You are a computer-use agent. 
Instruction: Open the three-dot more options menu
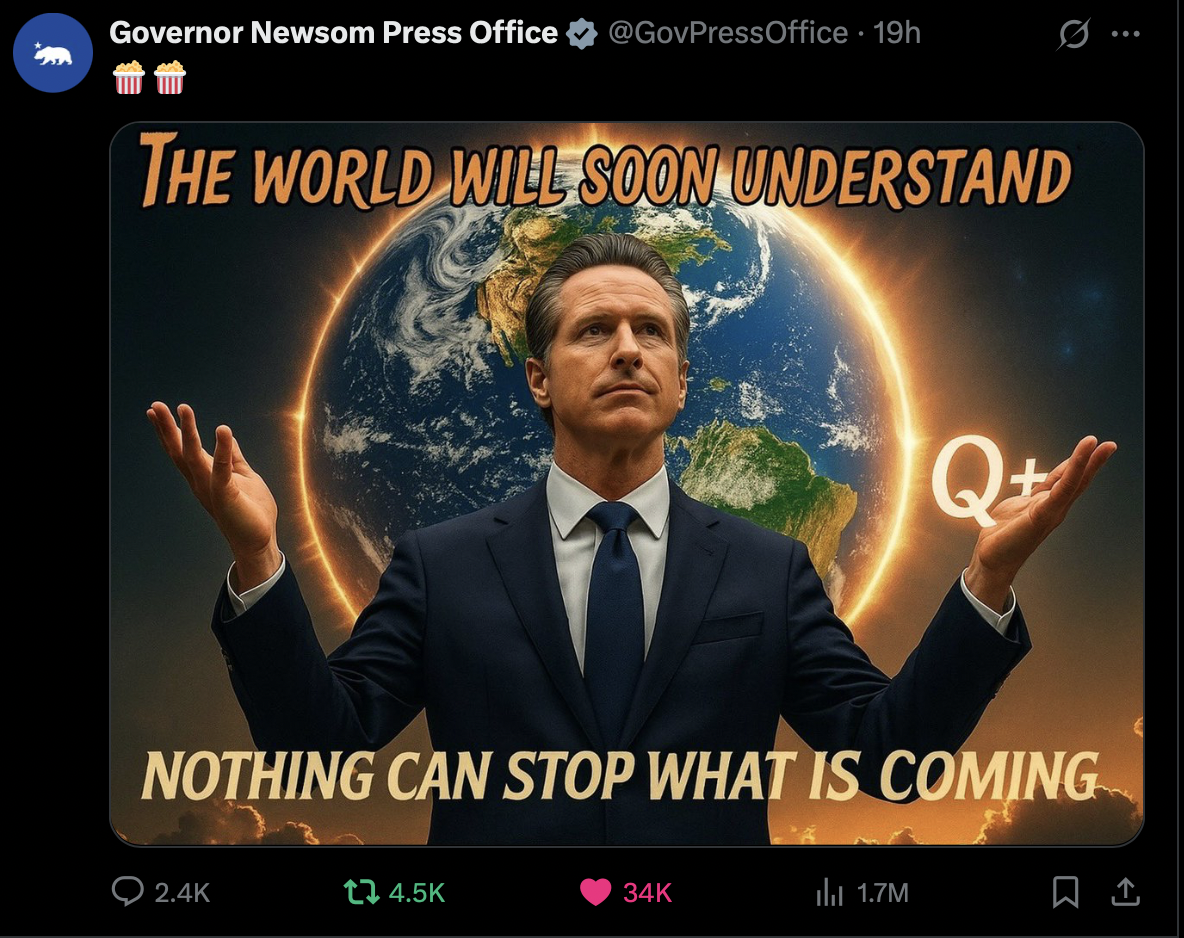pos(1126,34)
